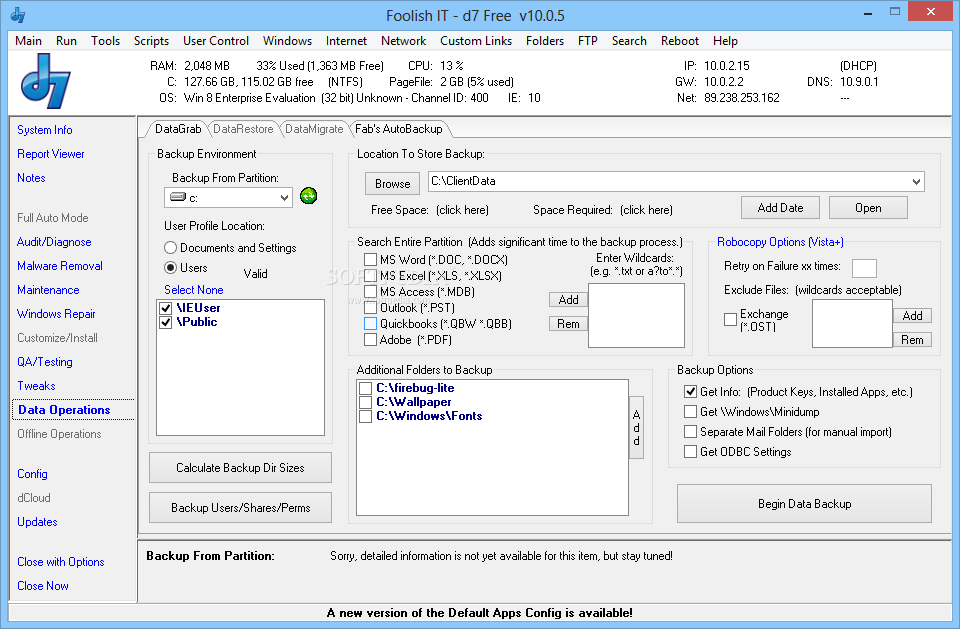Check C:\firebug-lite folder
This screenshot has height=629, width=960.
(x=366, y=388)
